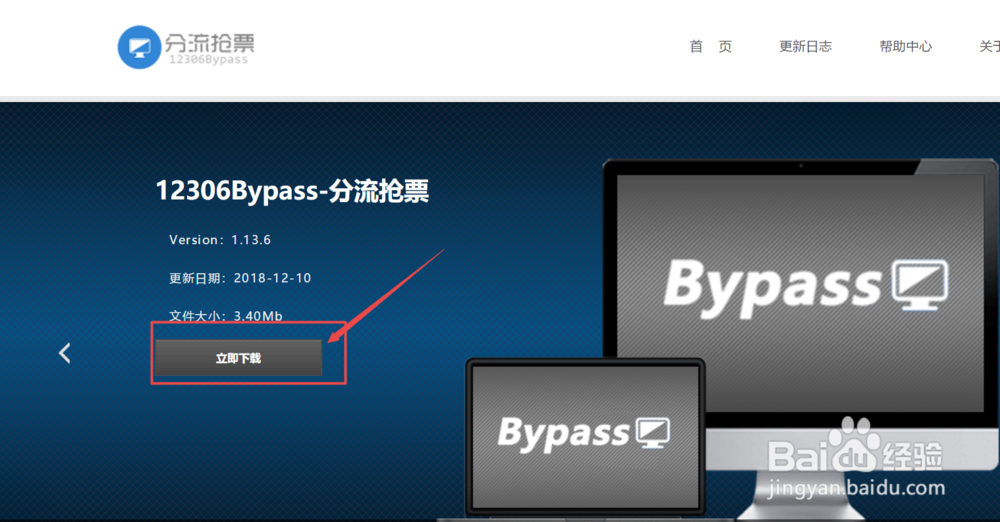Viewport: 1000px width, 522px height.
Task: Select the 更新日期: 2018-12-10 text
Action: 240,278
